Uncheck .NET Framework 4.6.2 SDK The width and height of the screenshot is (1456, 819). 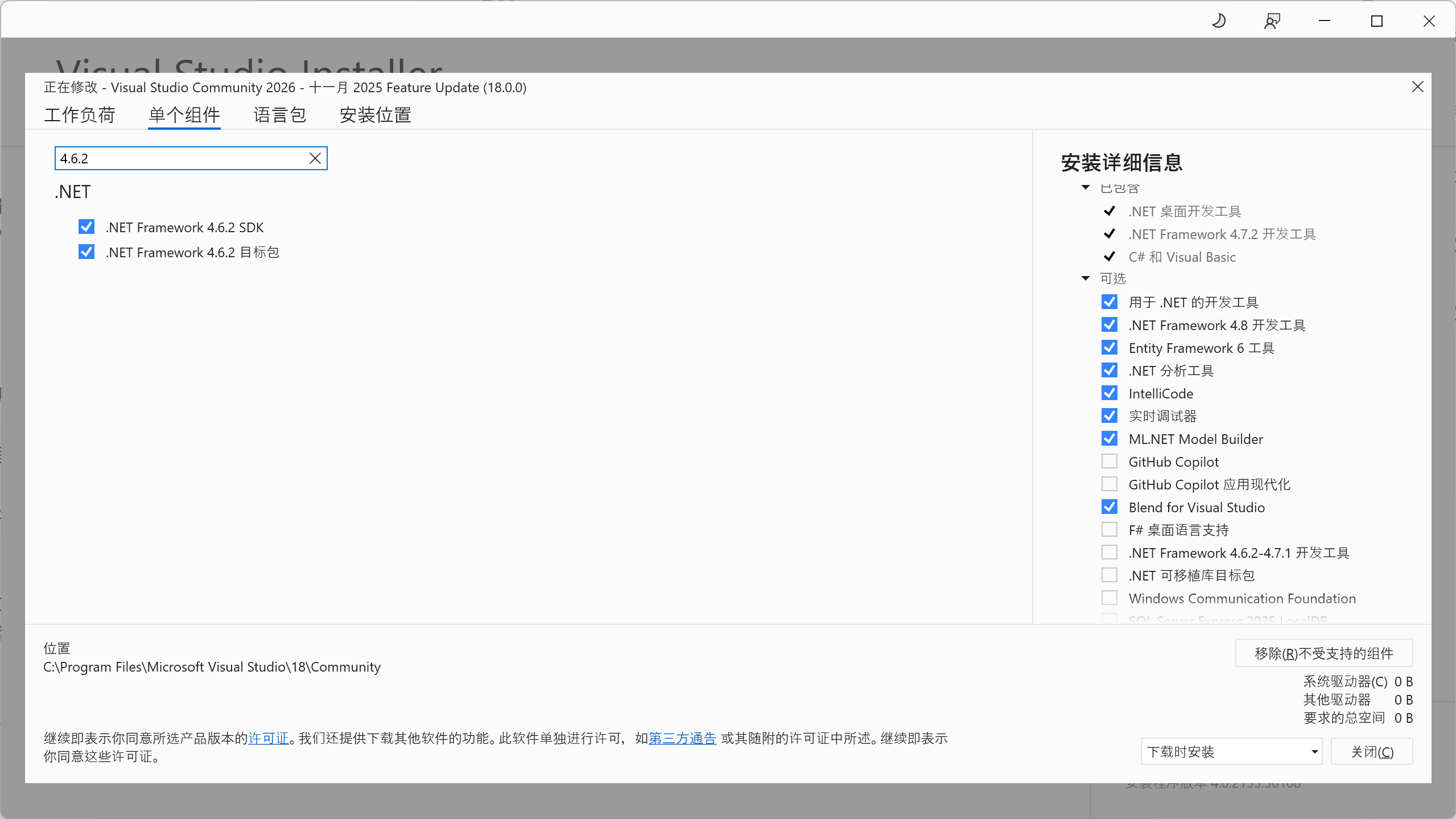pos(86,227)
